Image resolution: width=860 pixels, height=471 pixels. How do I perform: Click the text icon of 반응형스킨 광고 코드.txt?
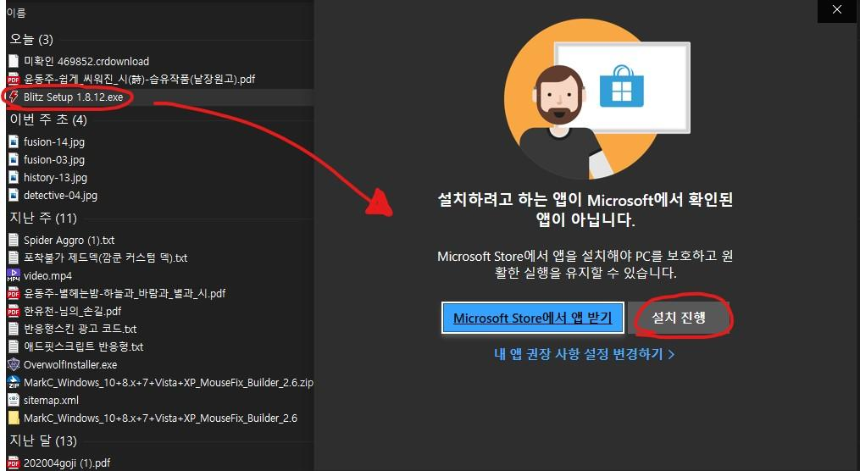click(x=13, y=329)
